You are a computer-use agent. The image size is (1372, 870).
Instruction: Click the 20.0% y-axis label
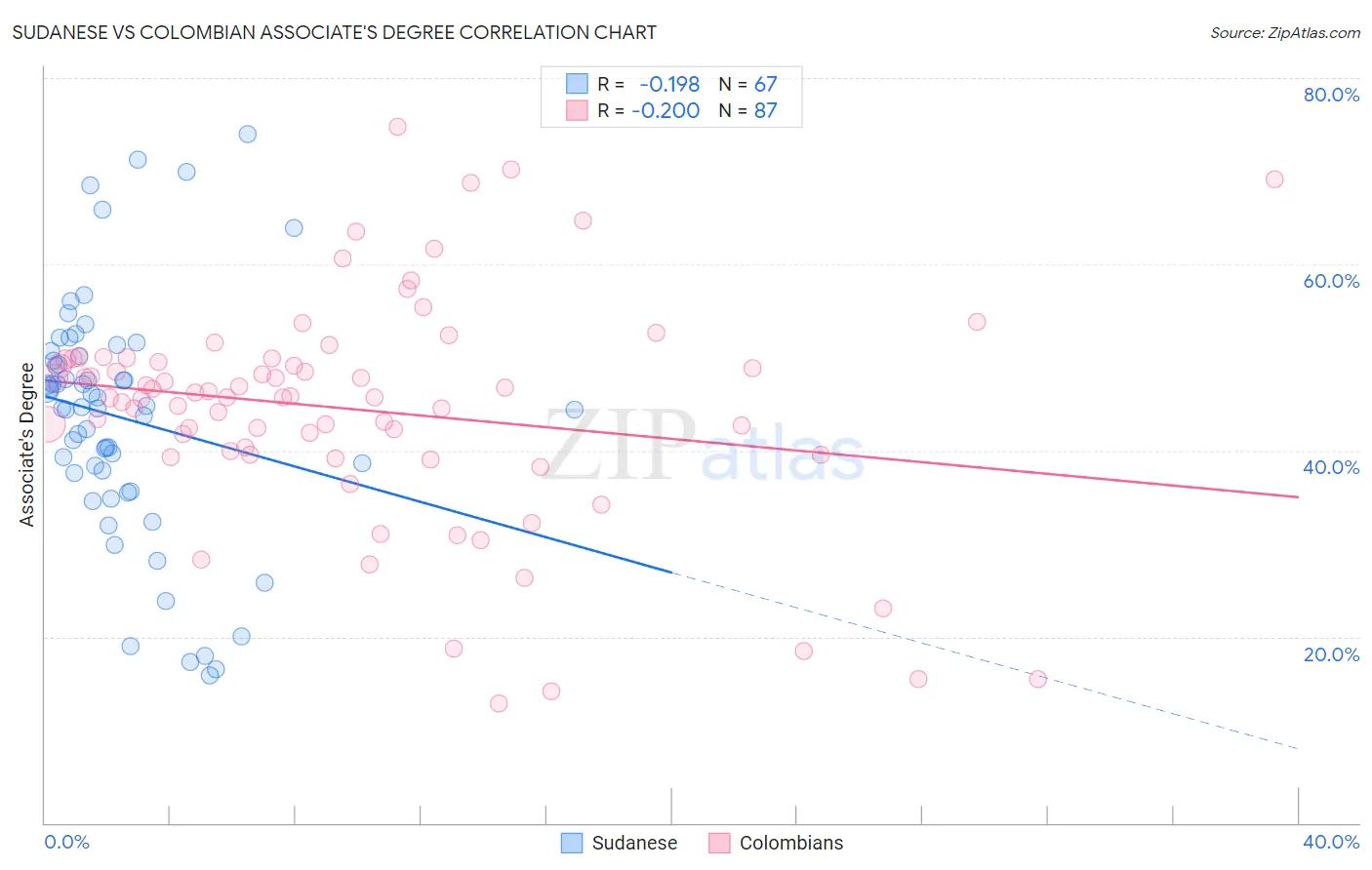click(x=1331, y=654)
